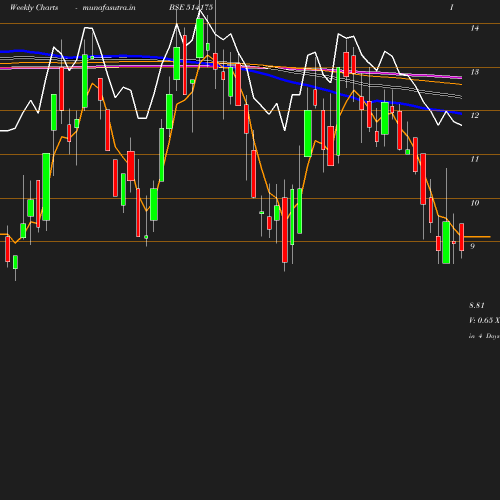The height and width of the screenshot is (500, 500).
Task: Select the 8.81 price value
Action: (477, 305)
